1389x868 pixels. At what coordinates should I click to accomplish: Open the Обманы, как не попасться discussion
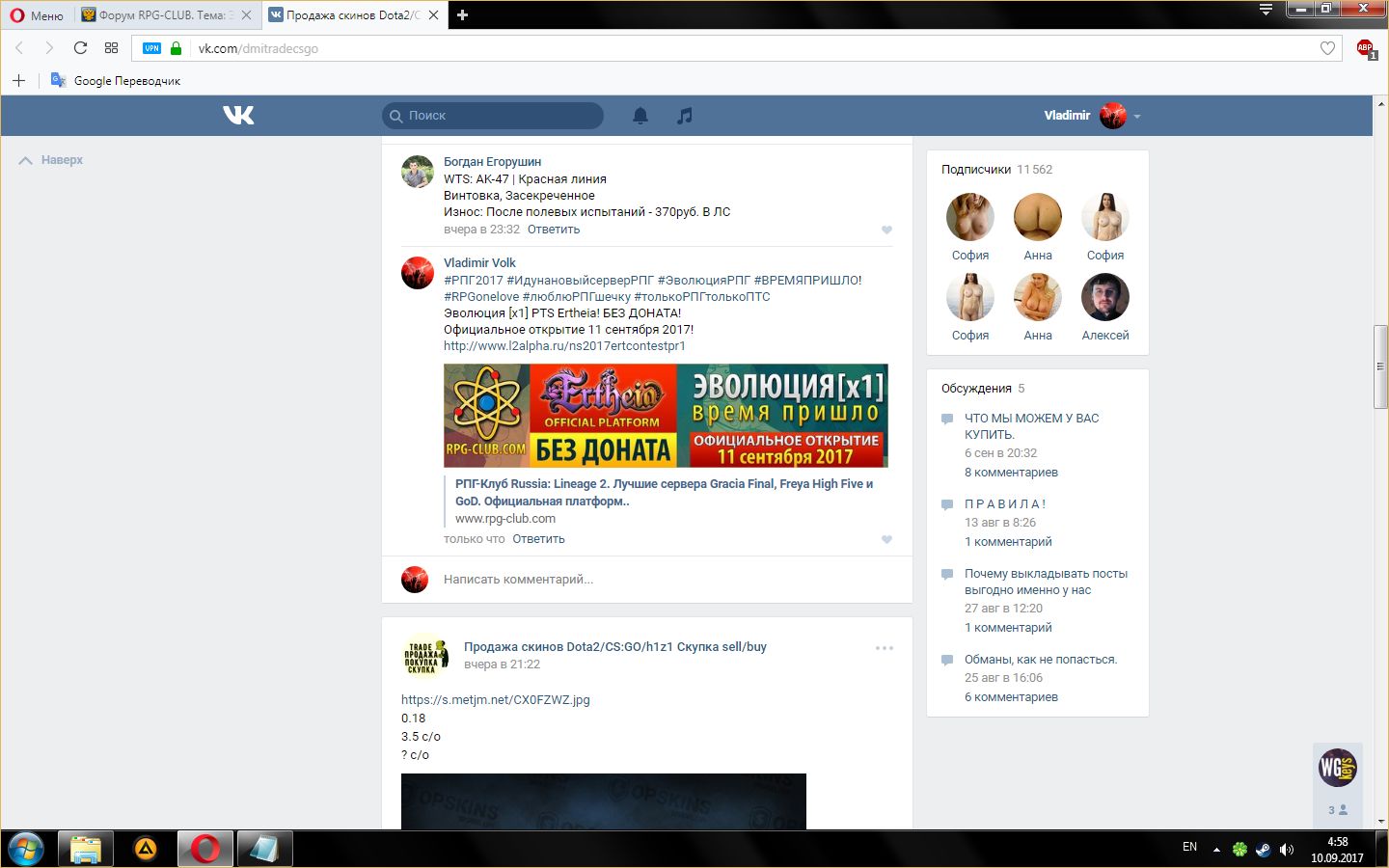tap(1041, 660)
